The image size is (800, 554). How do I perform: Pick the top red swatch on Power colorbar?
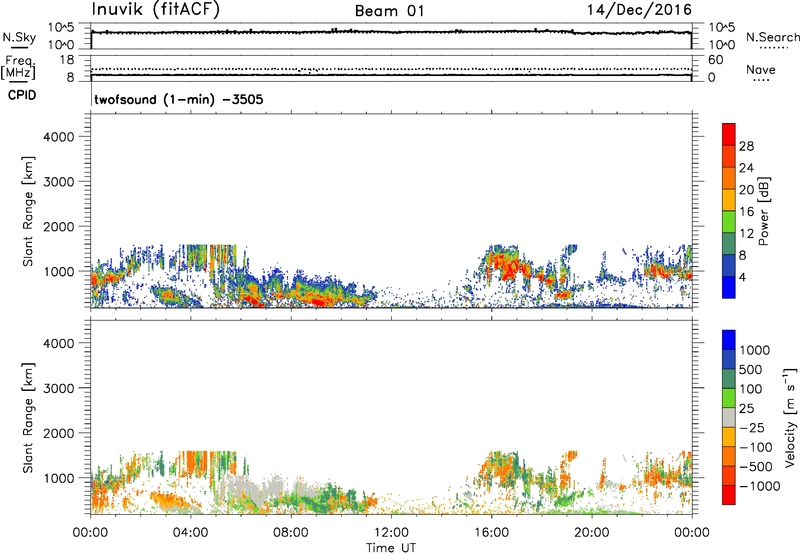pyautogui.click(x=729, y=134)
